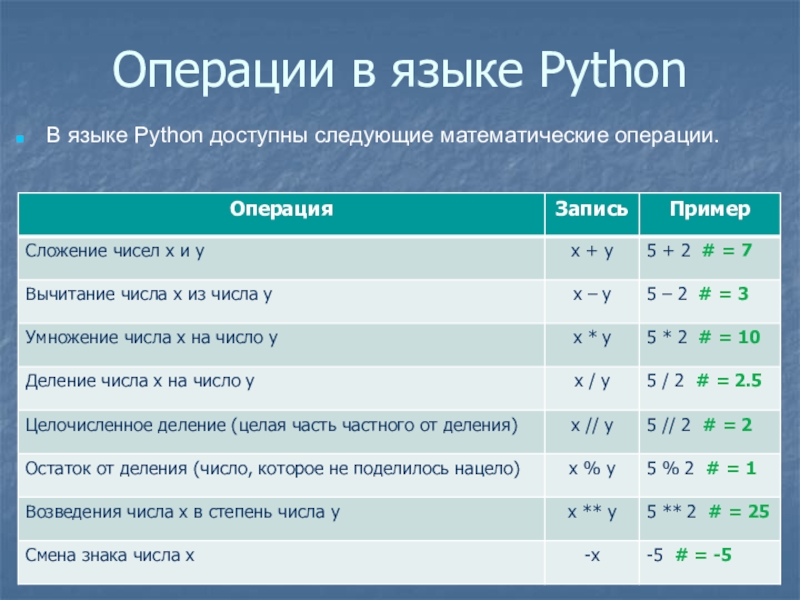Image resolution: width=800 pixels, height=600 pixels.
Task: Click the example "5 + 2 # = 7"
Action: click(x=699, y=251)
